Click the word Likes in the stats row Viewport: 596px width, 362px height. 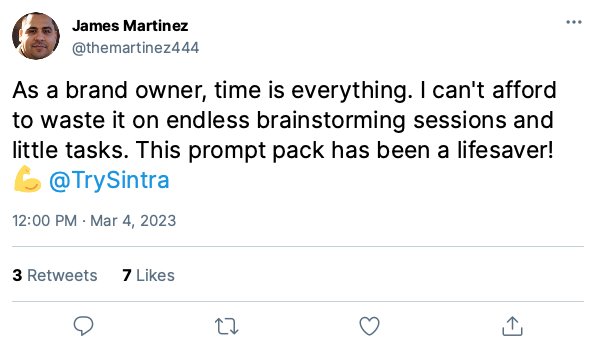pos(155,275)
